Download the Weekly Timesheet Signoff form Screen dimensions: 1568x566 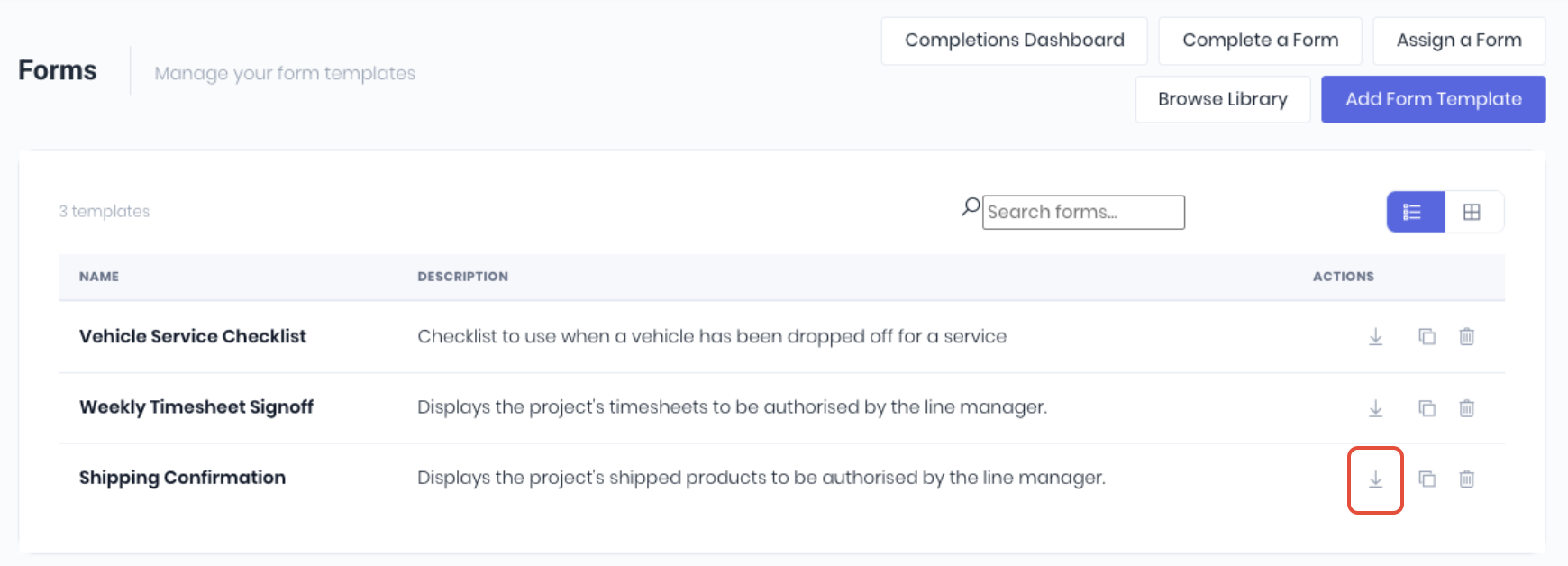(1375, 408)
